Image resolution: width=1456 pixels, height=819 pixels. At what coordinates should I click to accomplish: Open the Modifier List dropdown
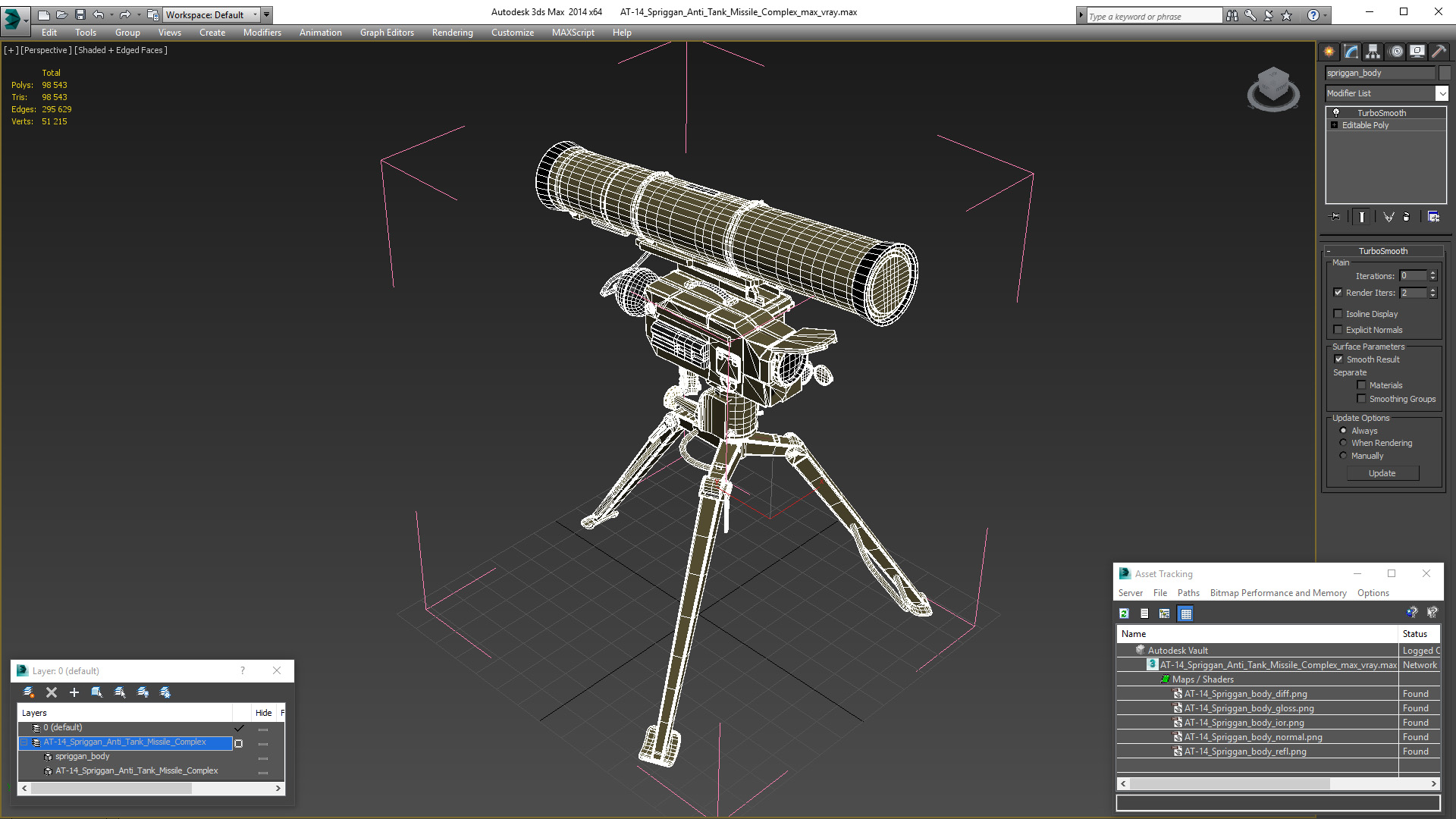click(x=1441, y=93)
